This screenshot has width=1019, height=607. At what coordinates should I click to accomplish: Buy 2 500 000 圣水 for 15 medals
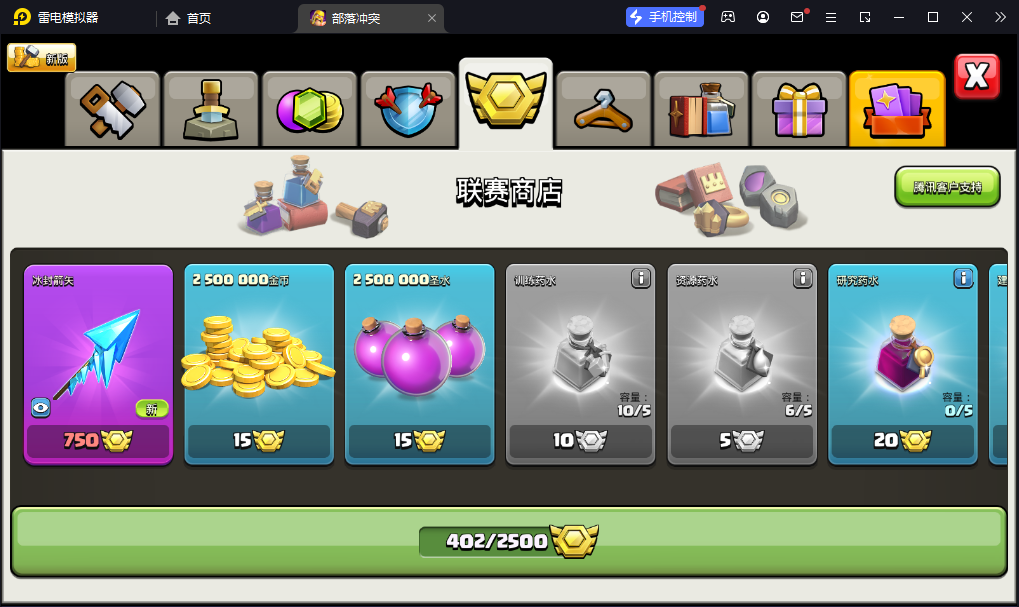click(419, 440)
